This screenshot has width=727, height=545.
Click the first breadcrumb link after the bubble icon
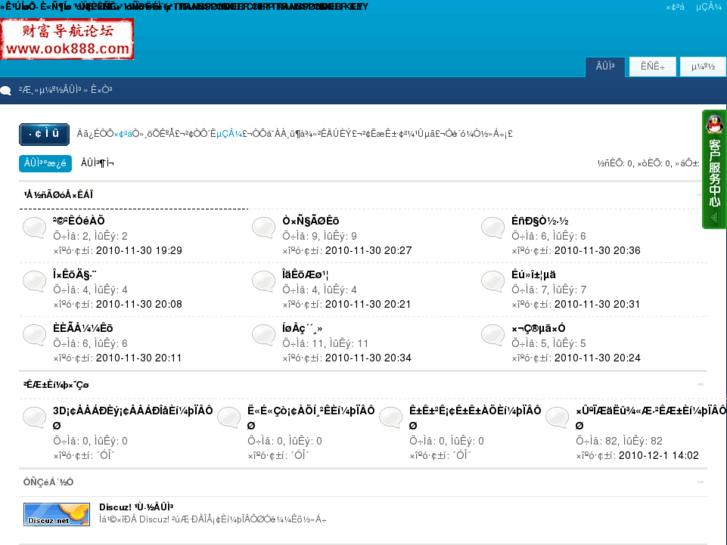point(50,90)
